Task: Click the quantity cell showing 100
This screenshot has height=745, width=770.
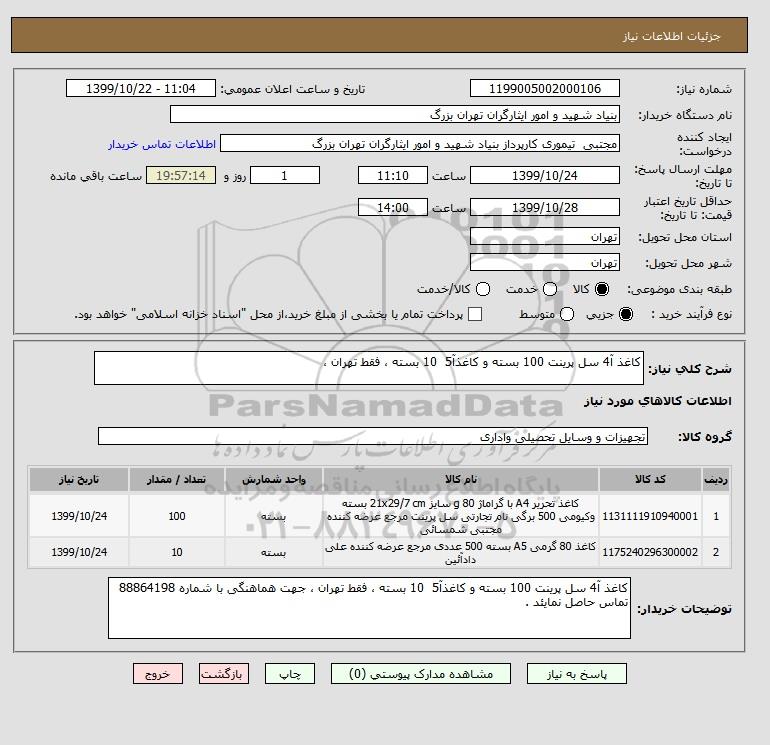Action: coord(177,516)
